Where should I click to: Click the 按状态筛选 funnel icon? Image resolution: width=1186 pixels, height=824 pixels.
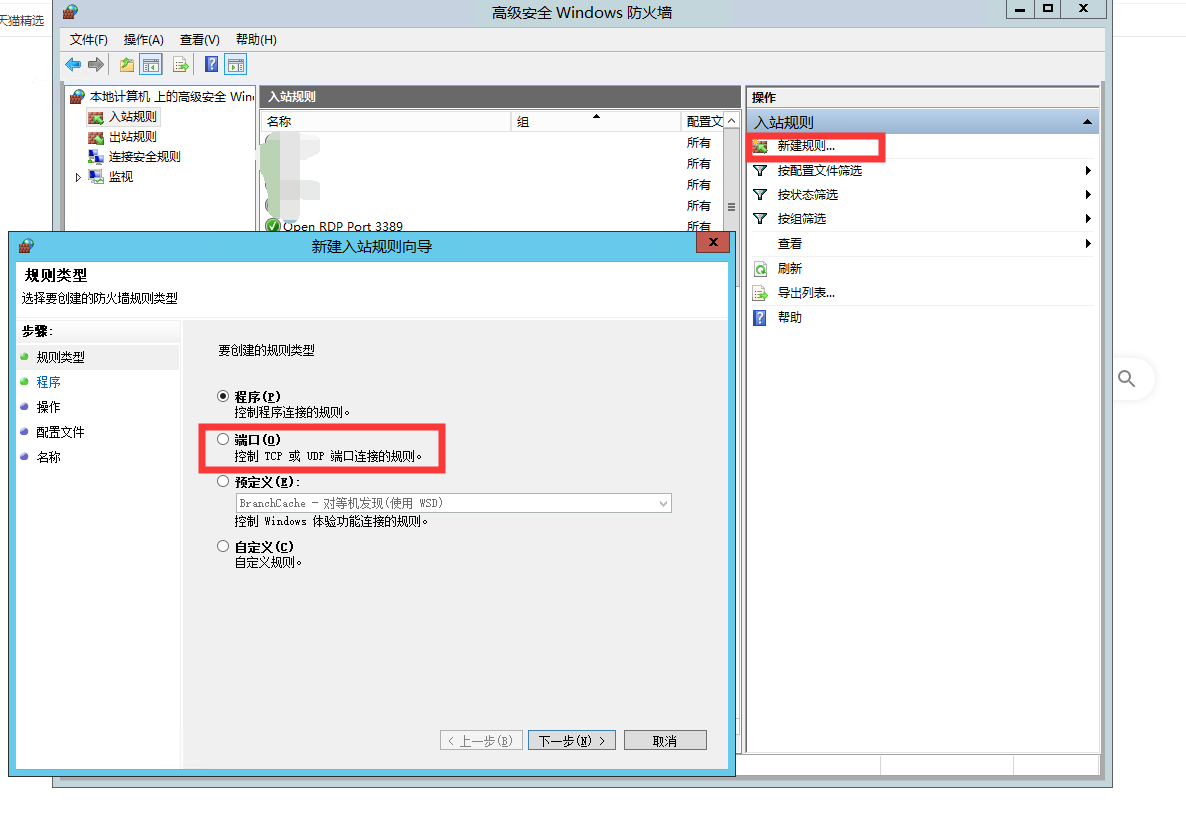[x=760, y=194]
